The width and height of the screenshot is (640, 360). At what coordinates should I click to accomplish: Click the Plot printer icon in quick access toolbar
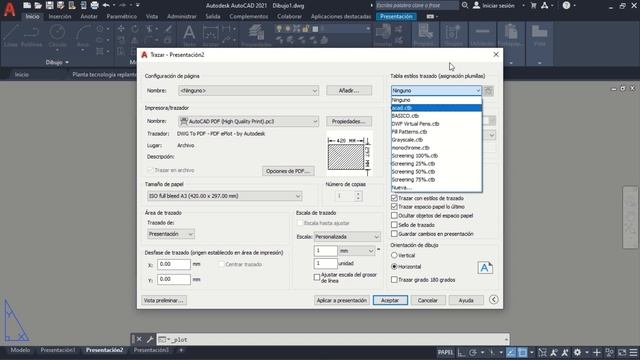[x=94, y=5]
